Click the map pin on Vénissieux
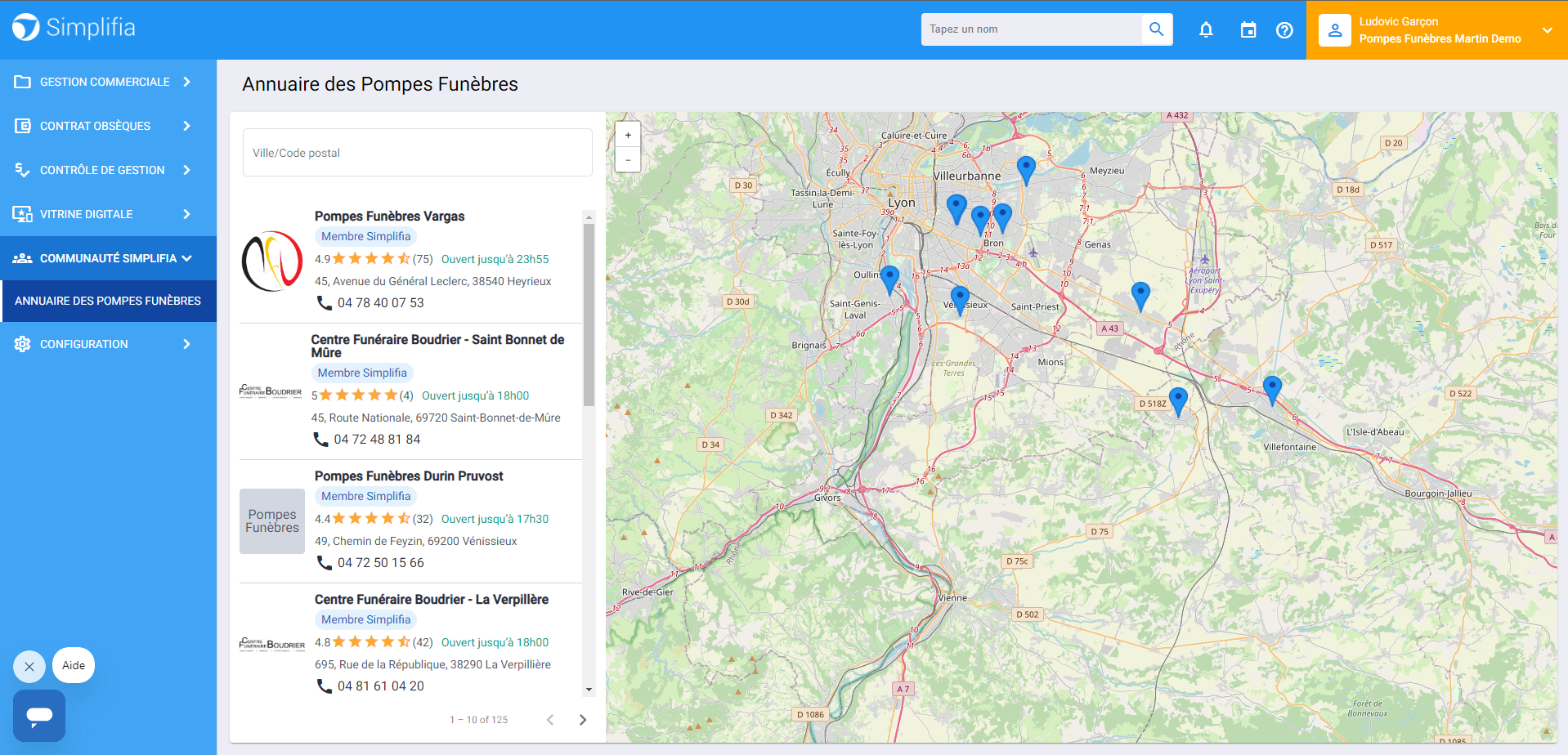Viewport: 1568px width, 755px height. click(960, 300)
